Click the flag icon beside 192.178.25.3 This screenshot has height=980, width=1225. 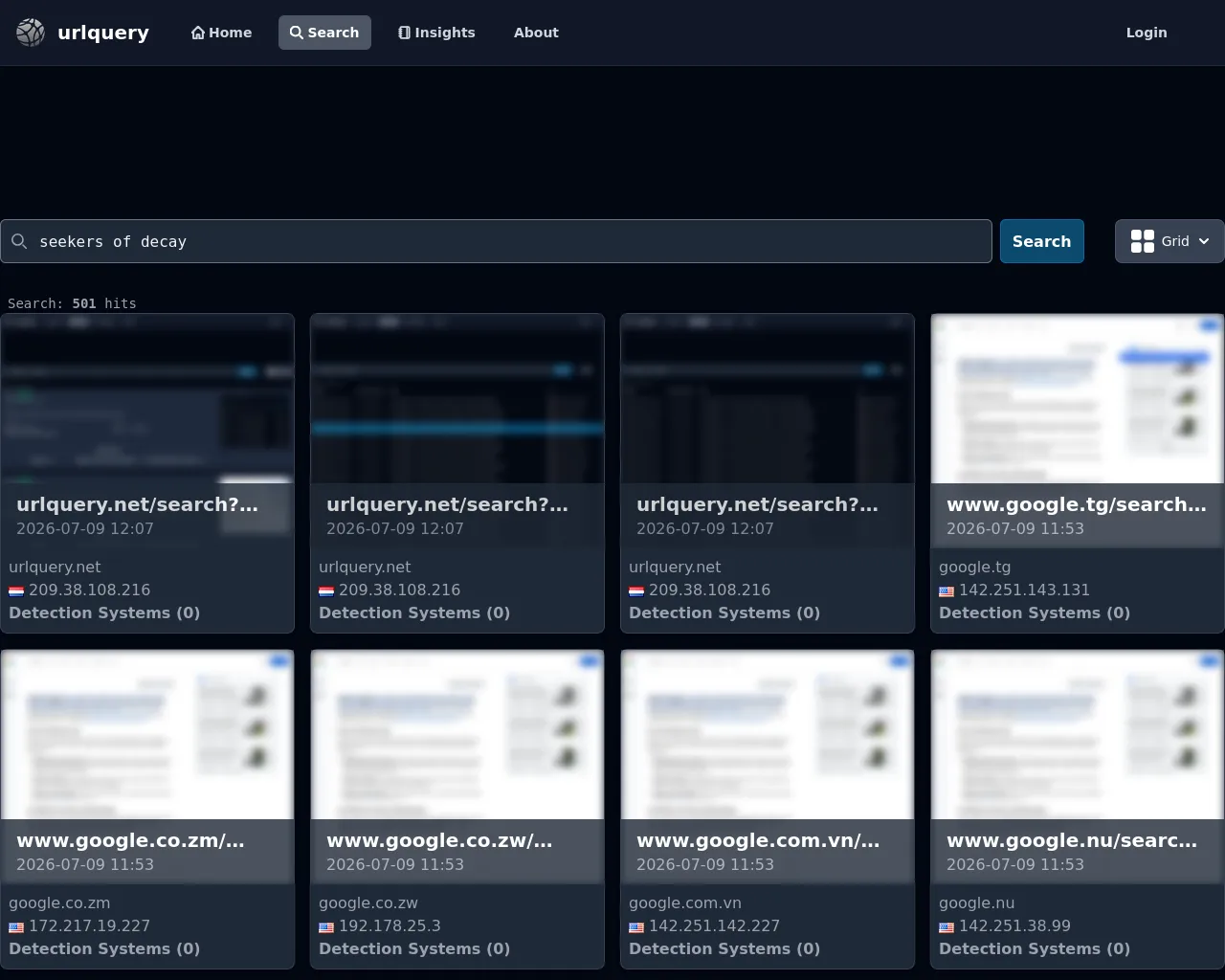(326, 927)
